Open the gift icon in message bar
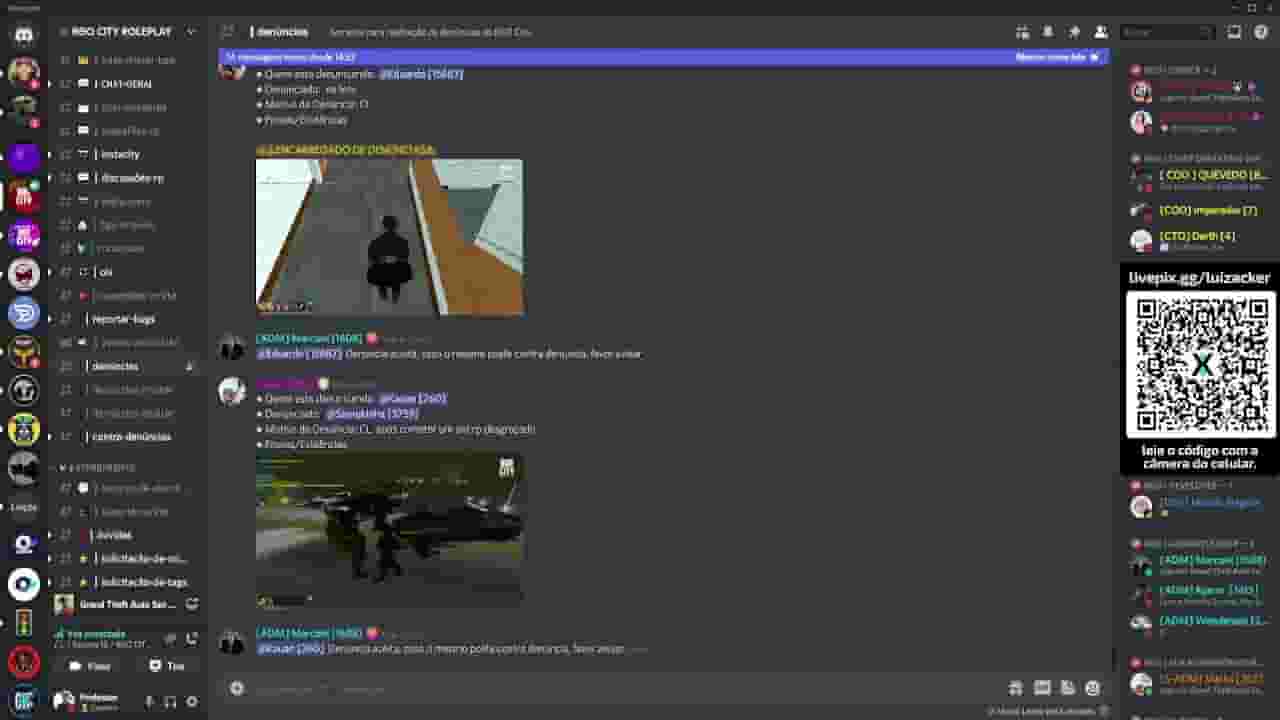The height and width of the screenshot is (720, 1280). [x=1015, y=688]
